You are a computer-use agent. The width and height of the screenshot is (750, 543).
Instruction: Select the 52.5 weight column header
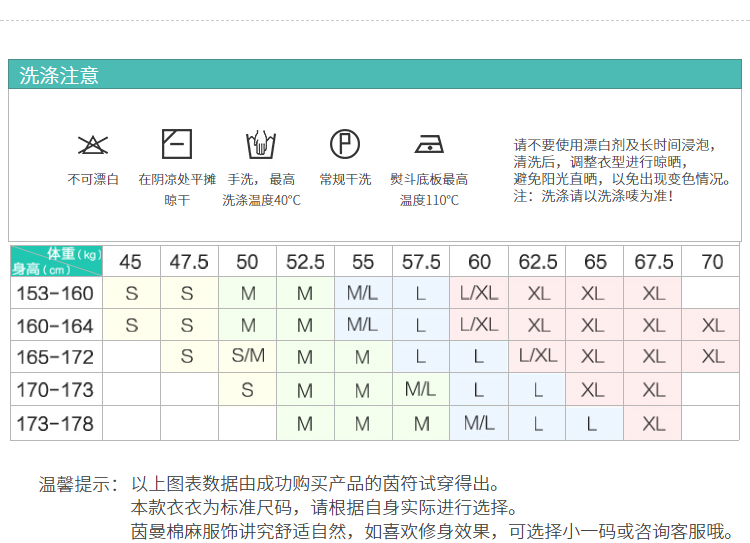pyautogui.click(x=305, y=262)
